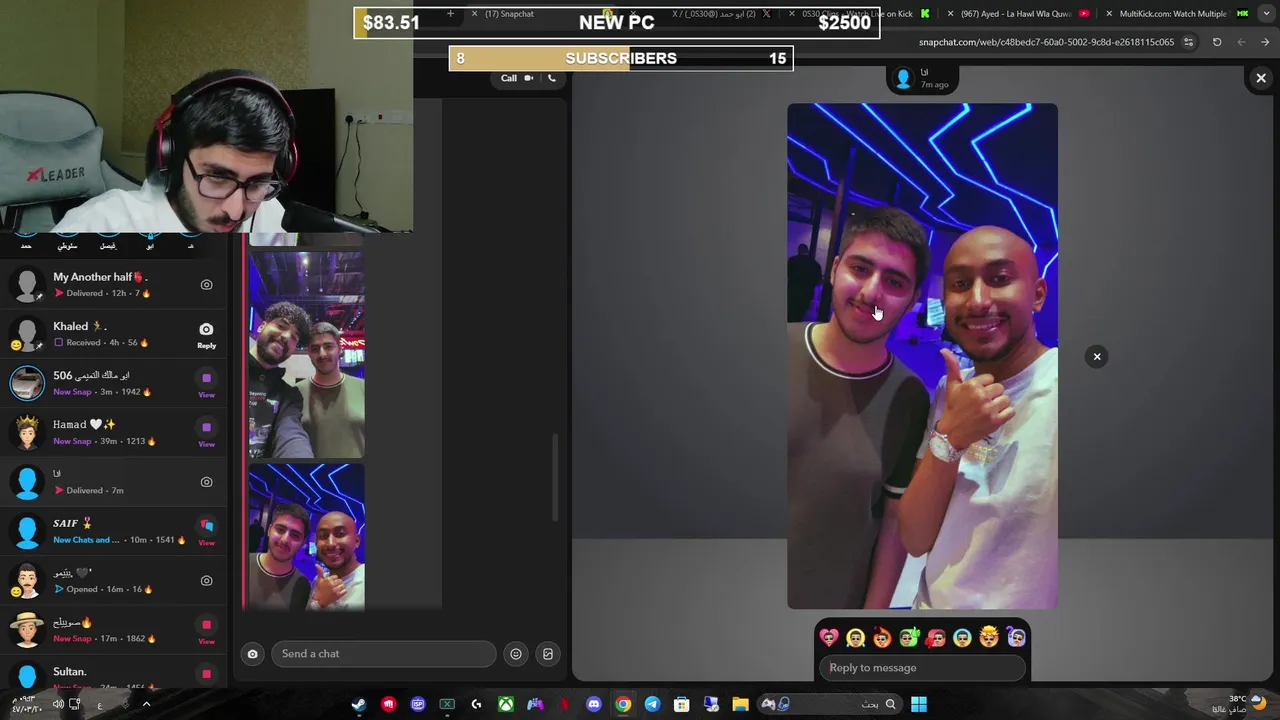
Task: Dismiss with the small X beside photo
Action: 1097,357
